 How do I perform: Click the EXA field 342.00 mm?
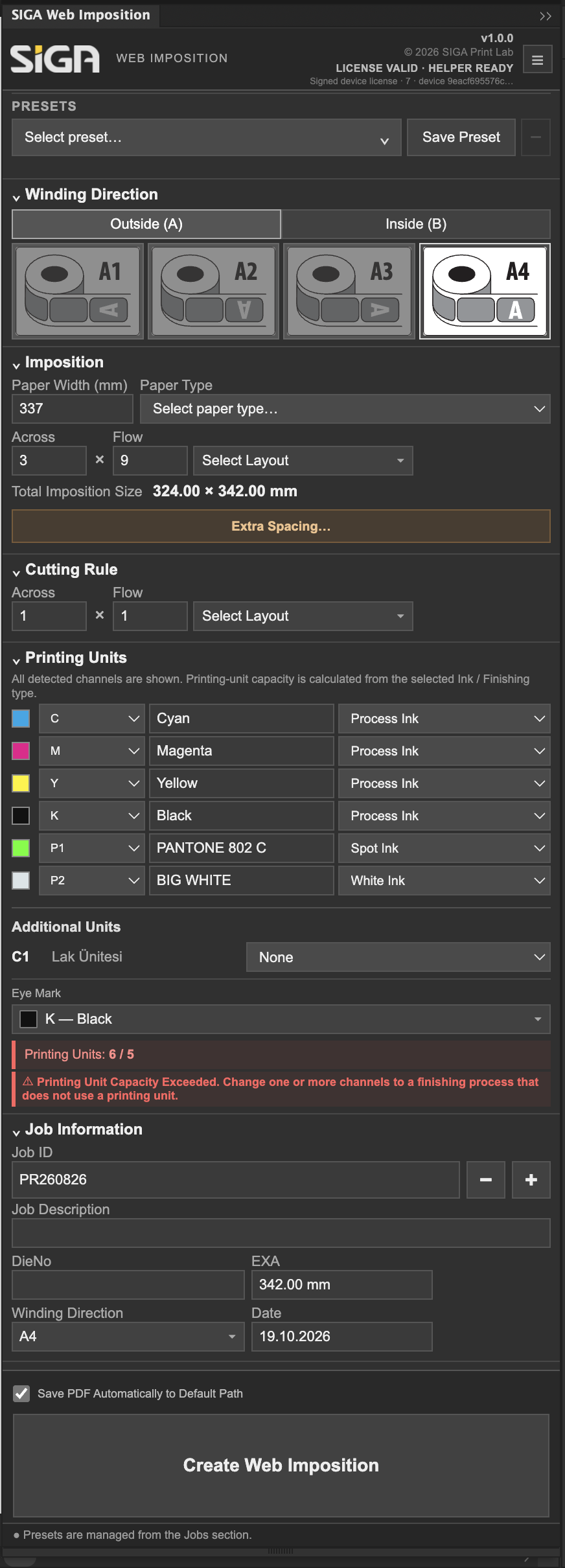coord(342,1285)
